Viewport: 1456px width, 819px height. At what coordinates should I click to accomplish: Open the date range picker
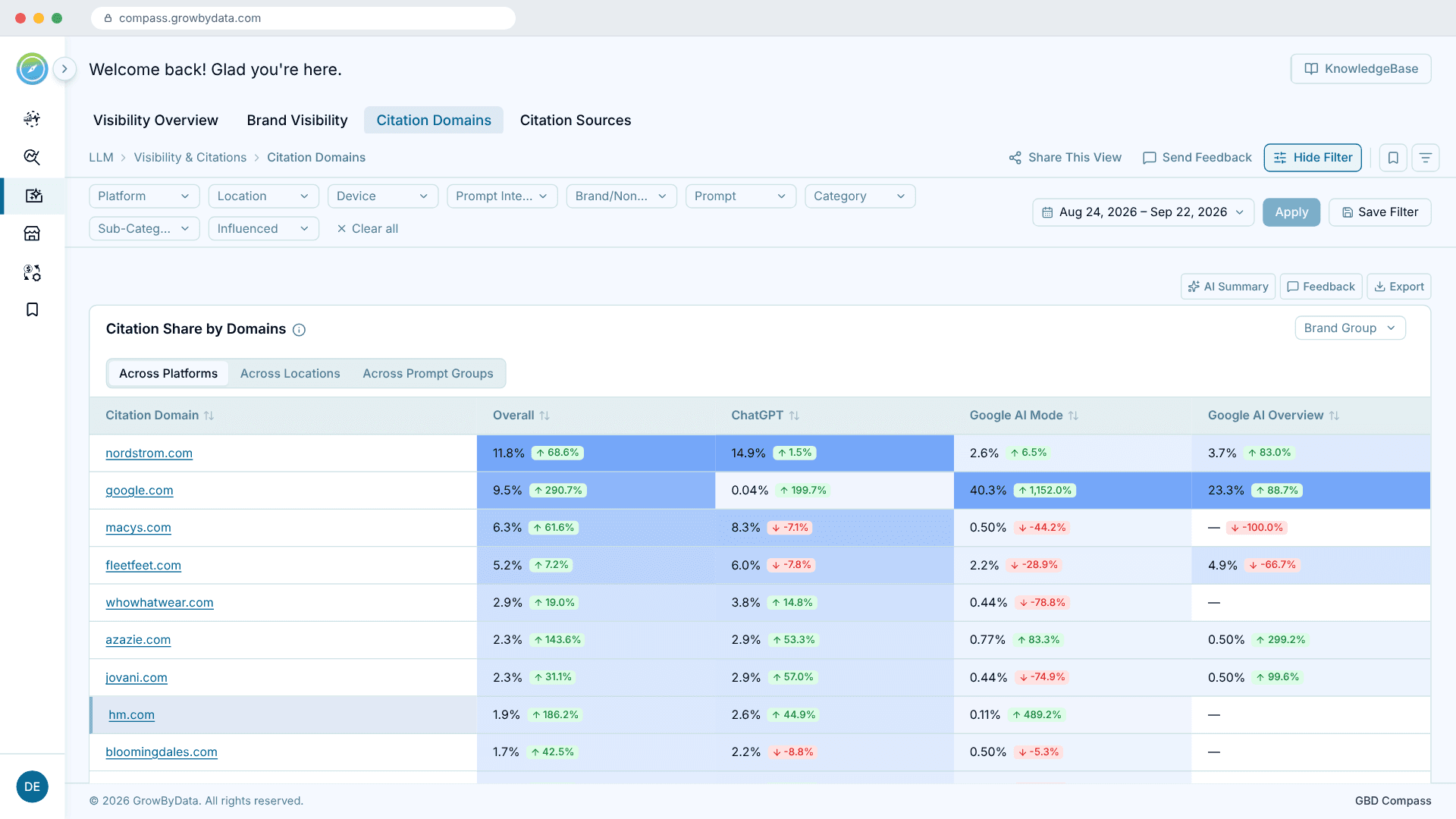pos(1143,212)
